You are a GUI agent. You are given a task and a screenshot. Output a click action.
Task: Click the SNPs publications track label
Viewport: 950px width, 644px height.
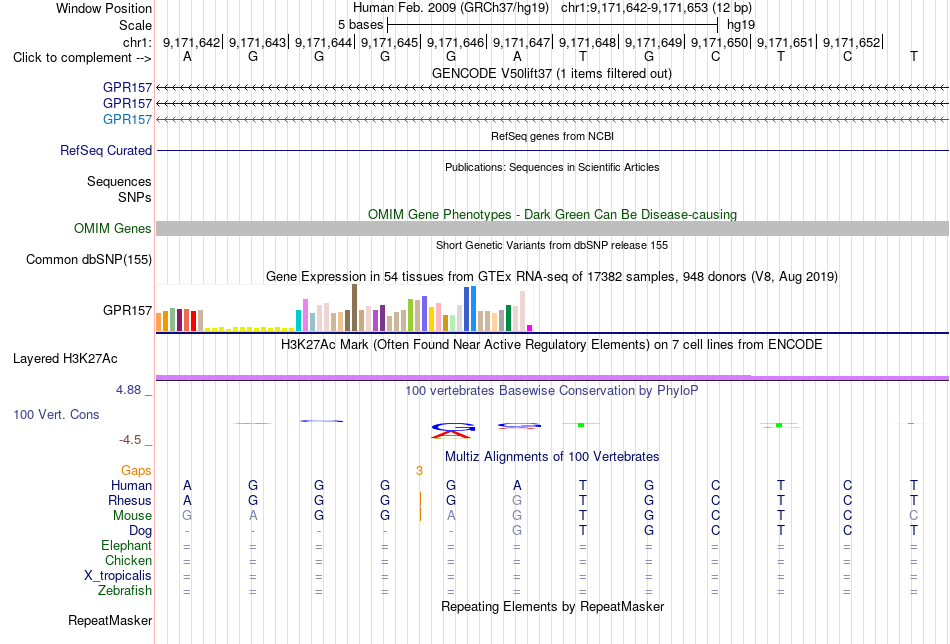pyautogui.click(x=135, y=198)
